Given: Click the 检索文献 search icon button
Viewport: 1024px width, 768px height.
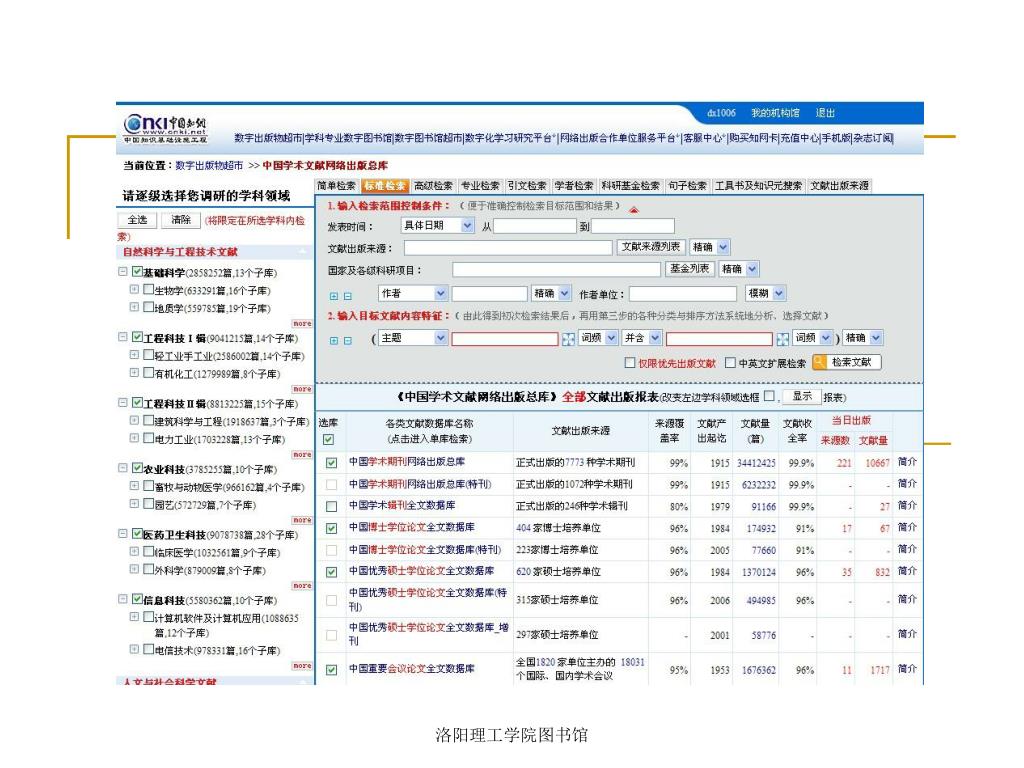Looking at the screenshot, I should pyautogui.click(x=847, y=362).
